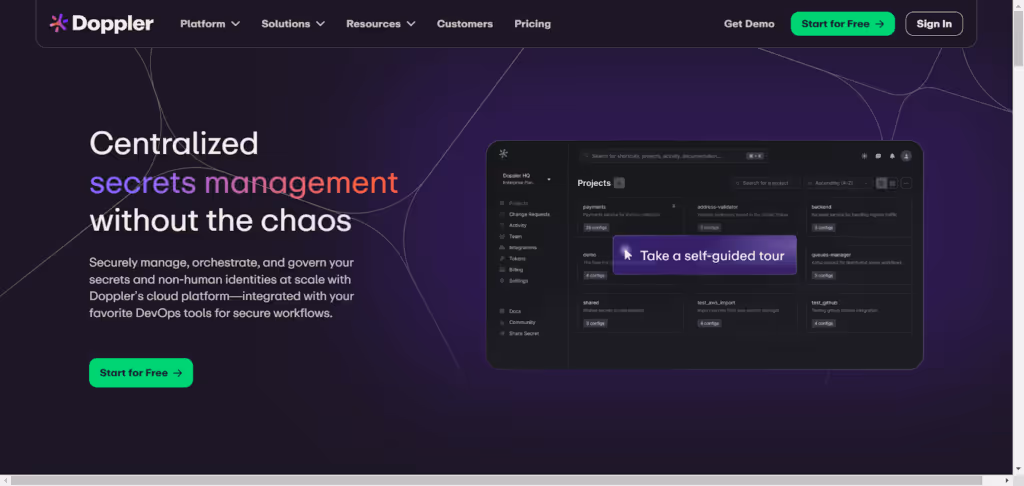The image size is (1024, 486).
Task: Click the notification bell in dashboard preview
Action: tap(892, 156)
